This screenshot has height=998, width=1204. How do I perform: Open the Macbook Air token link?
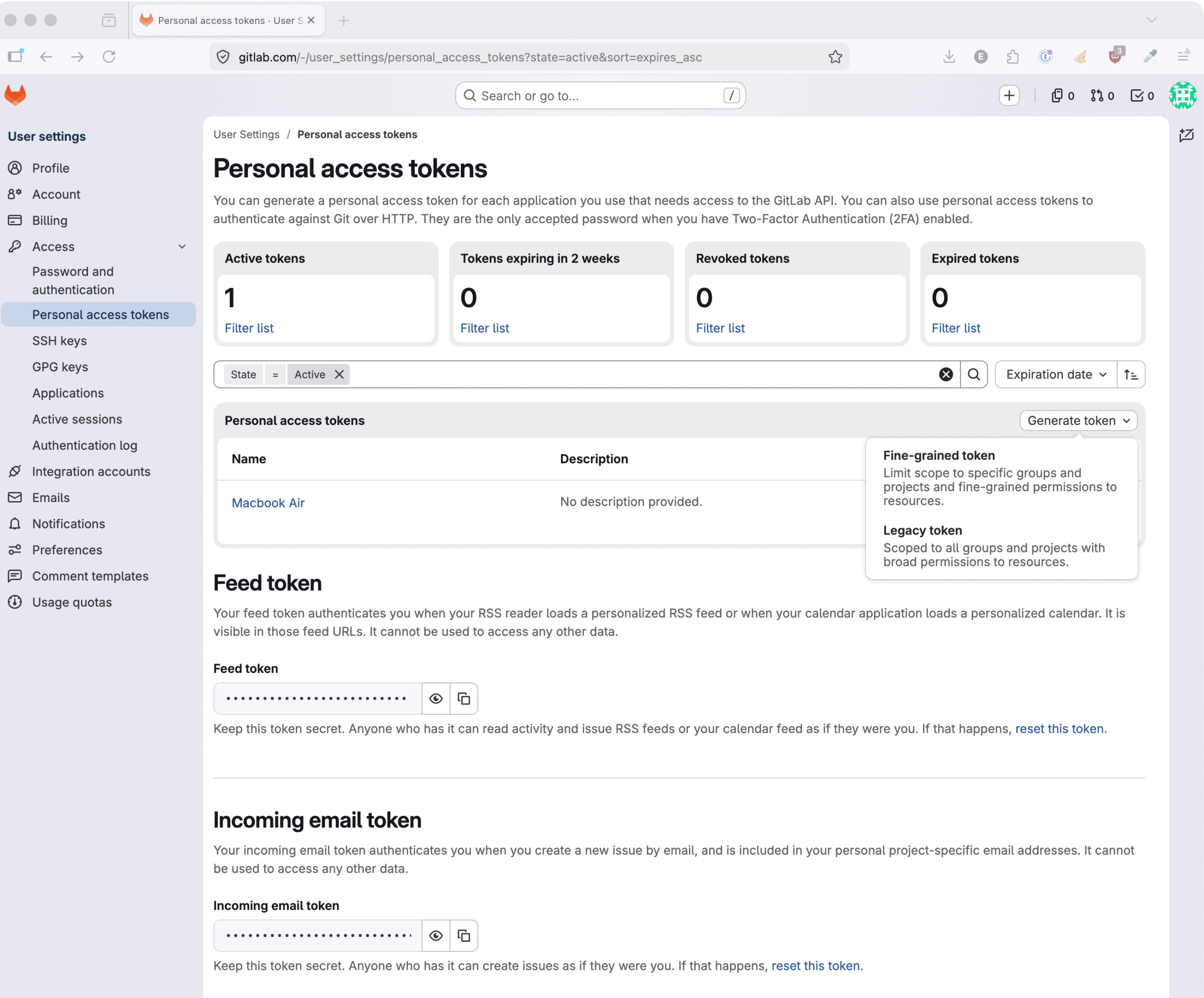(x=268, y=503)
